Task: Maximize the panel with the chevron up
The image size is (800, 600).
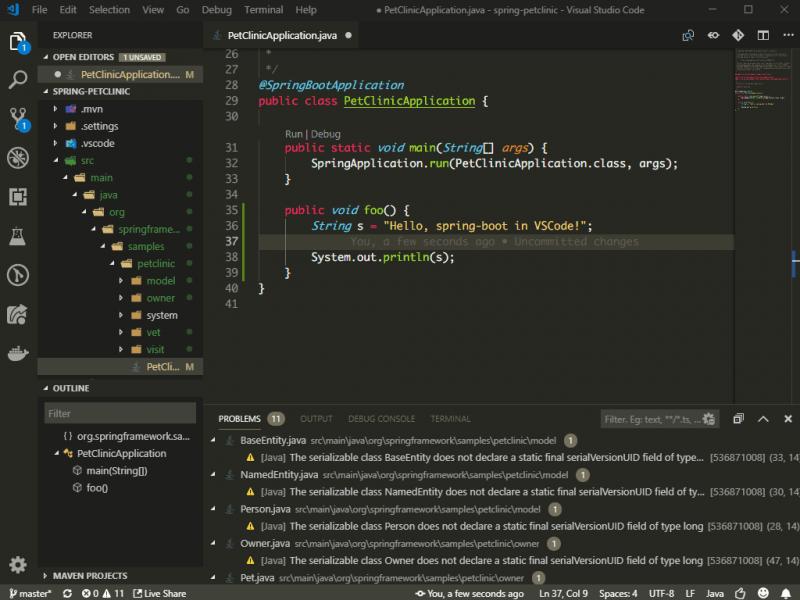Action: click(763, 419)
